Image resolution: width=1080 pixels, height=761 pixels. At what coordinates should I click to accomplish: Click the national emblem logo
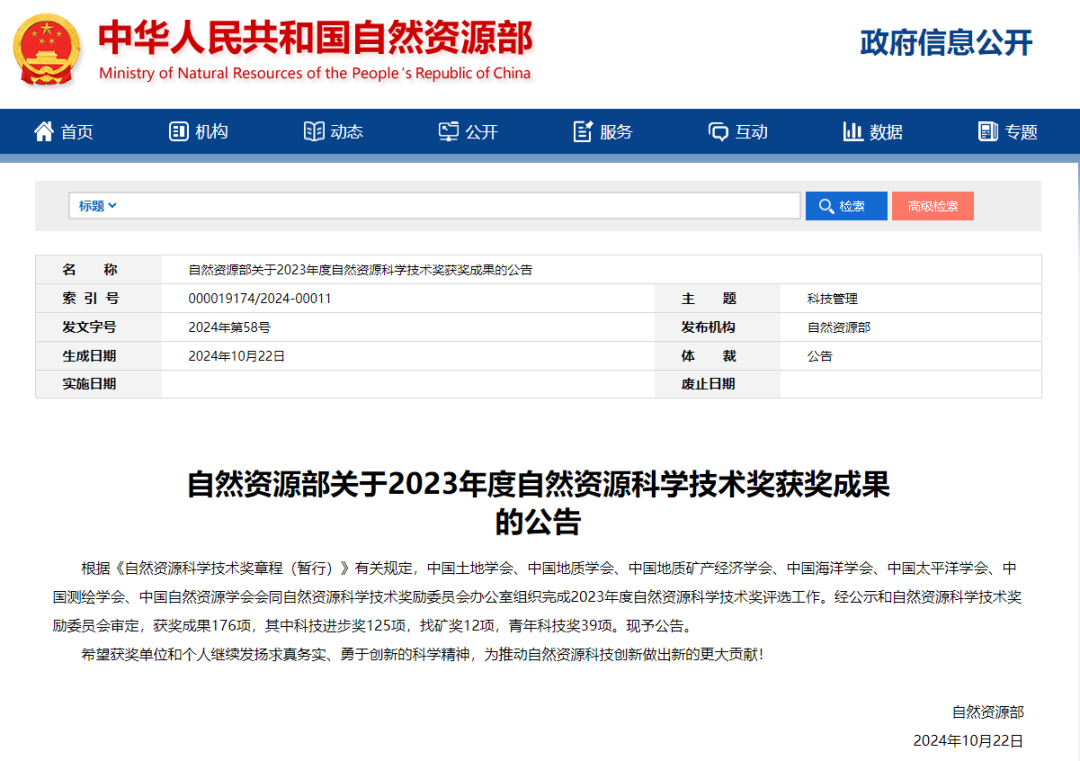pos(48,49)
